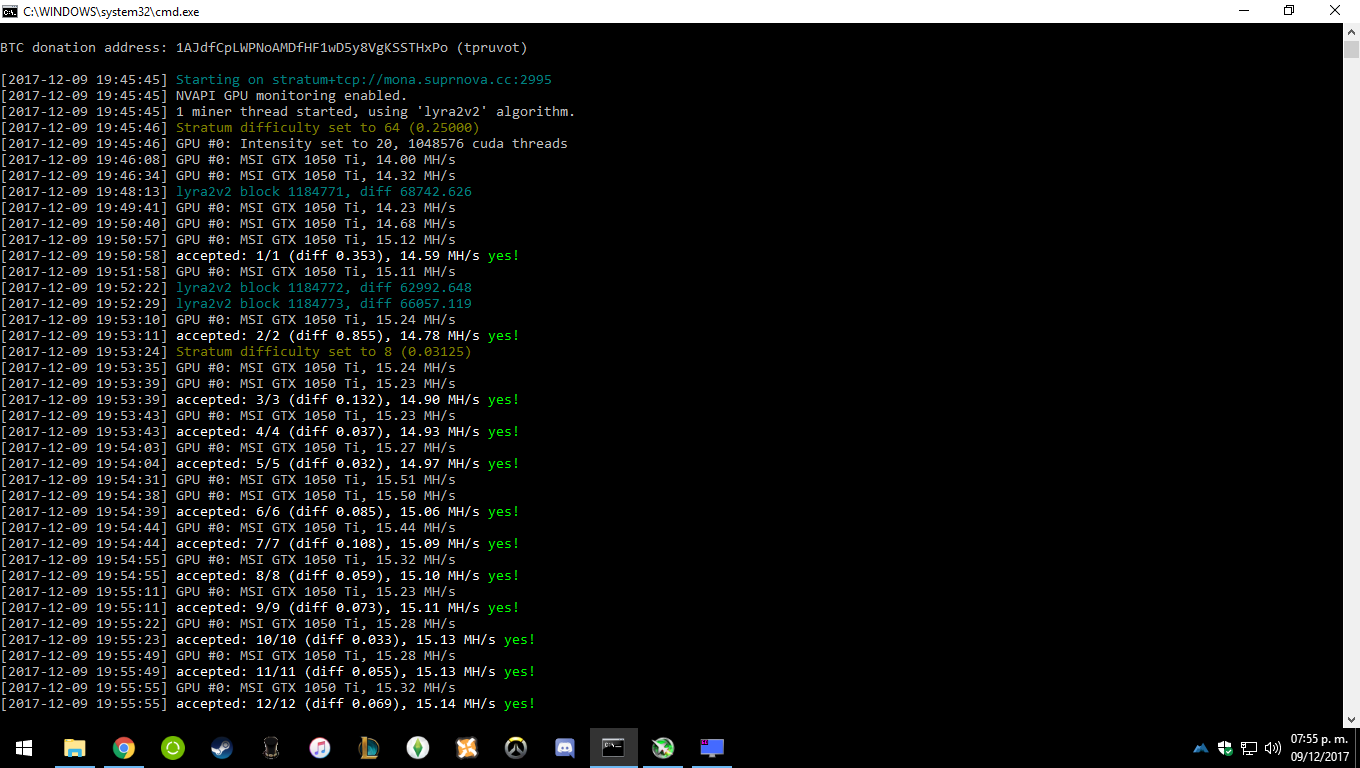Click the 'accepted: 2/2 (diff 0.855)' line
The image size is (1360, 768).
click(x=260, y=336)
